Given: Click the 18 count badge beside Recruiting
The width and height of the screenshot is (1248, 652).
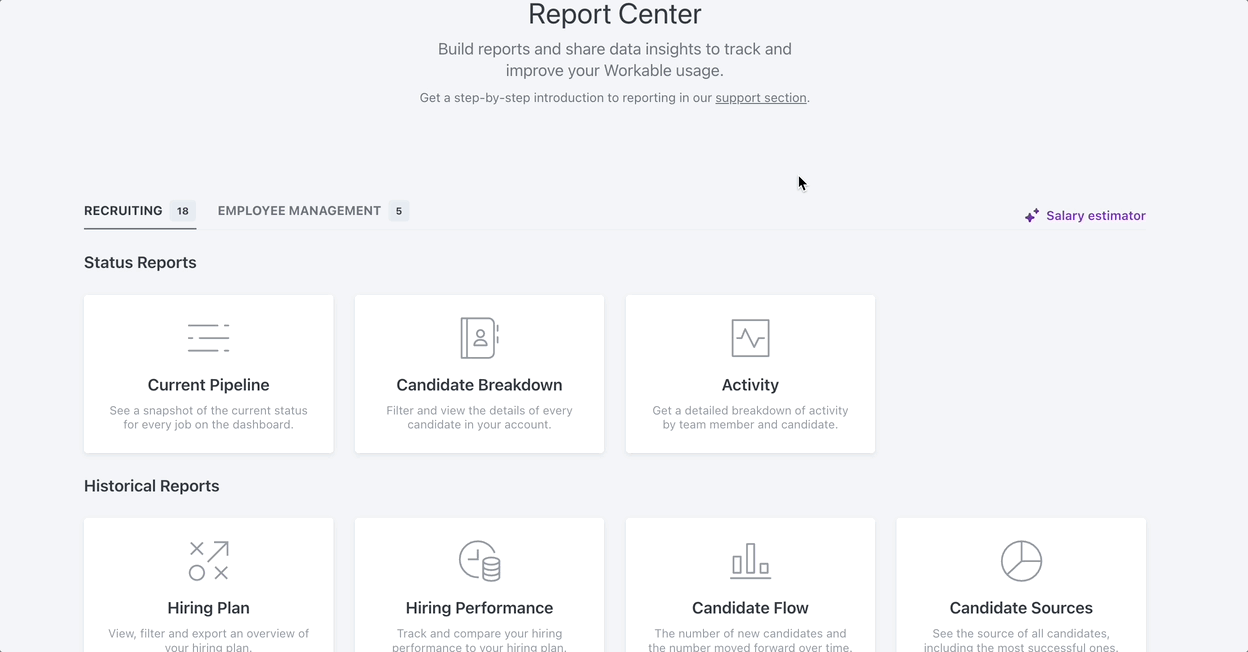Looking at the screenshot, I should pyautogui.click(x=183, y=211).
